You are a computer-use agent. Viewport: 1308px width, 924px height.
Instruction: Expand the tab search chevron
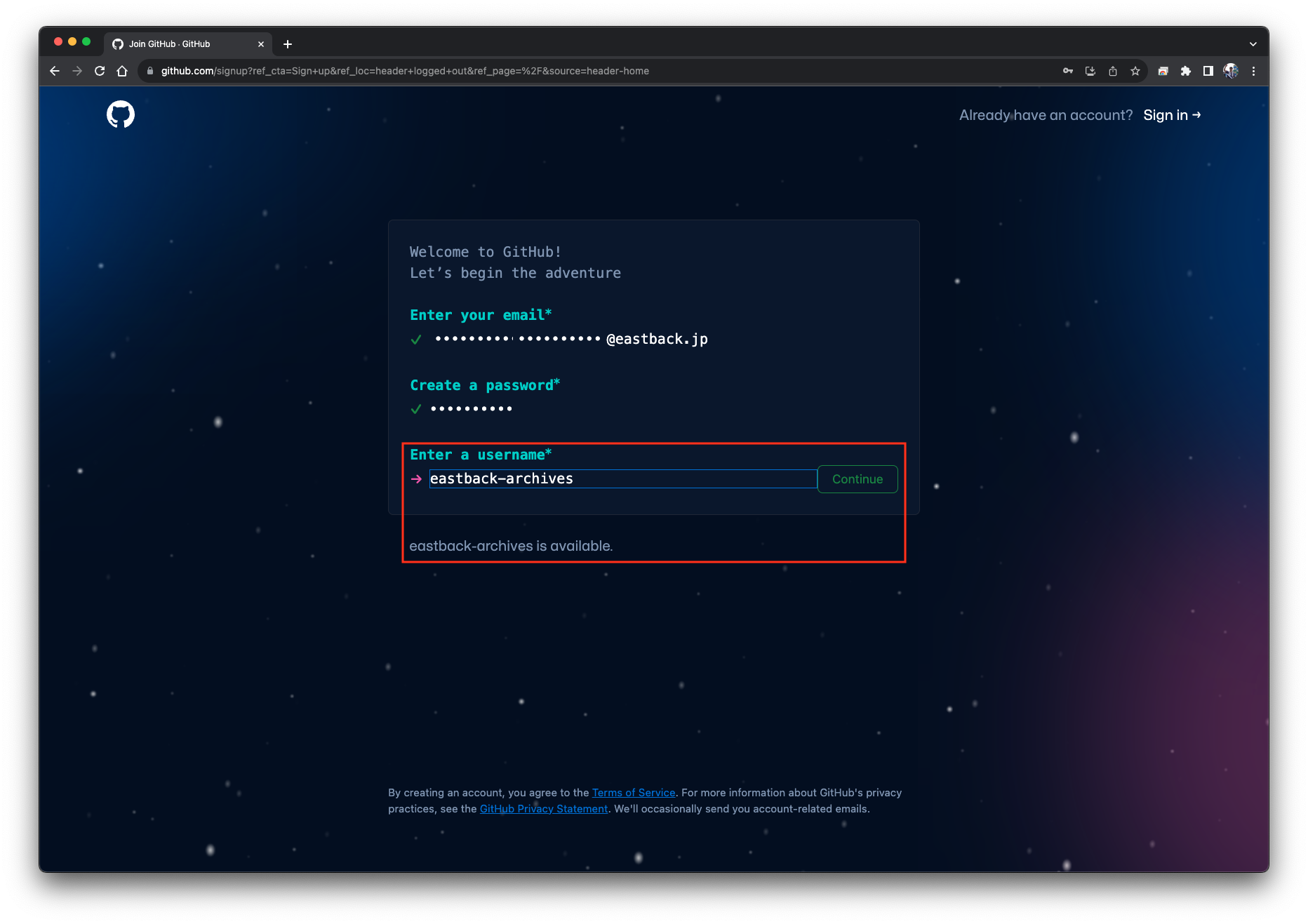1253,44
